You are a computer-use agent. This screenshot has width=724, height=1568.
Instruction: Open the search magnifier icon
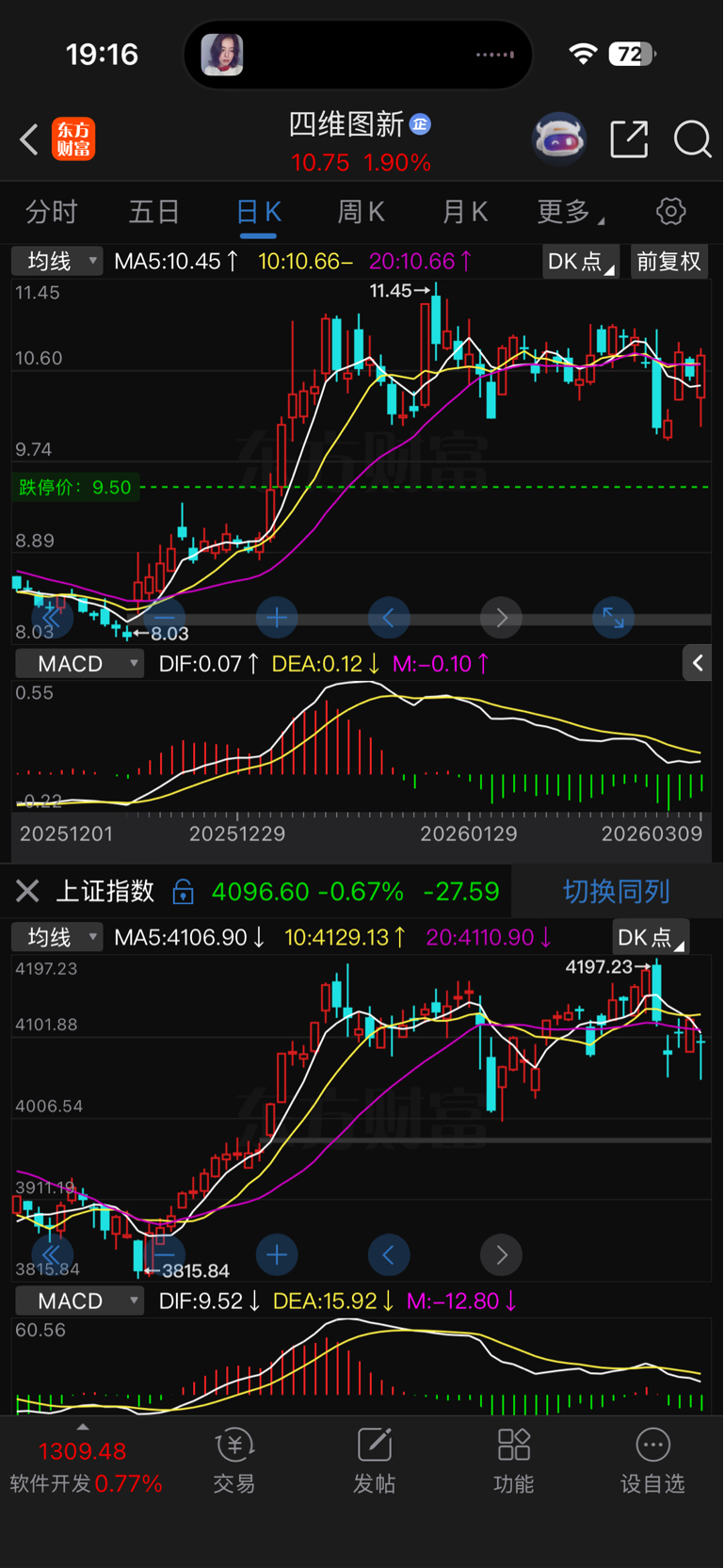tap(693, 139)
